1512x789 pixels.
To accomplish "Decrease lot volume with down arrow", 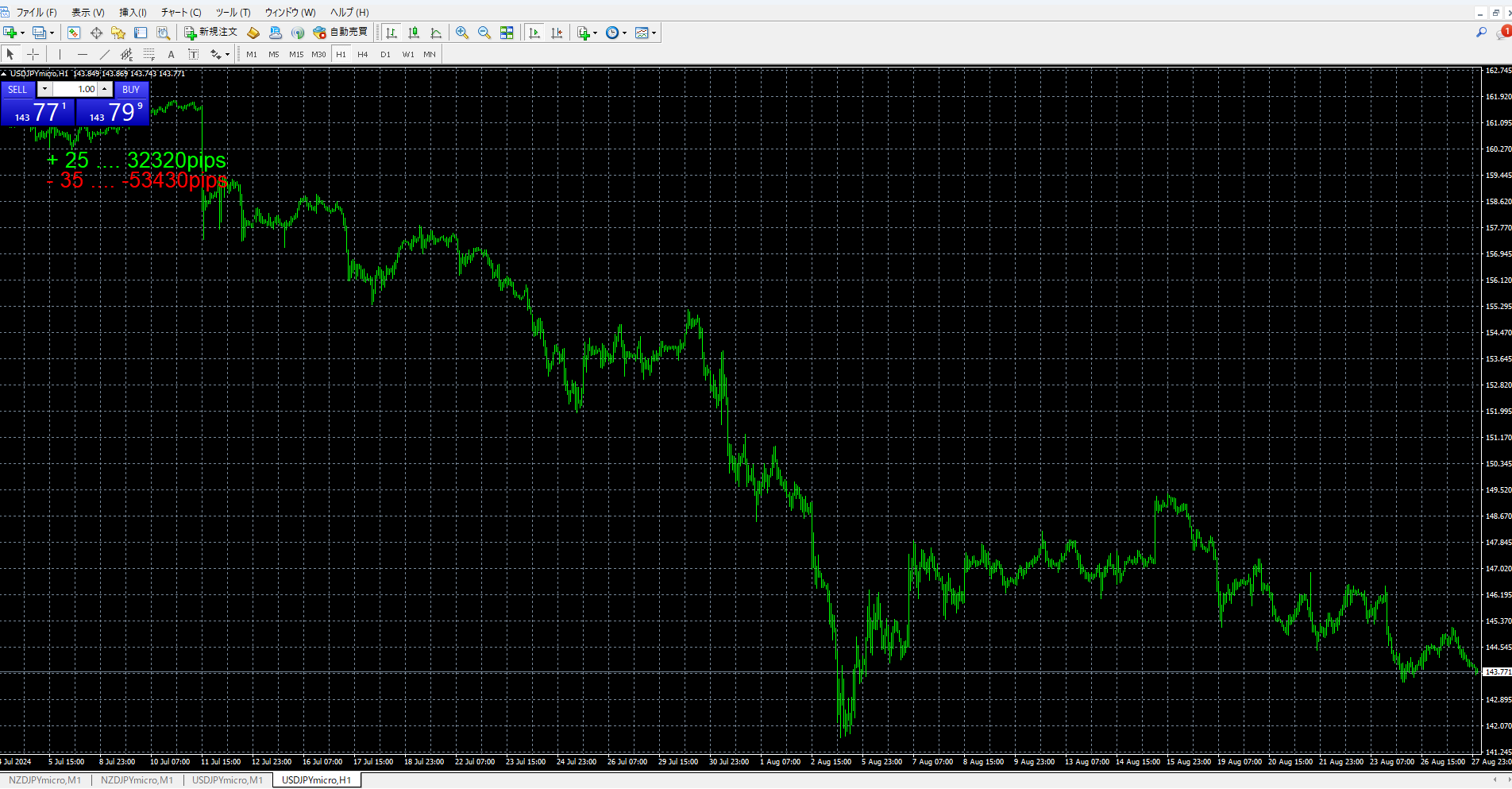I will pyautogui.click(x=44, y=89).
